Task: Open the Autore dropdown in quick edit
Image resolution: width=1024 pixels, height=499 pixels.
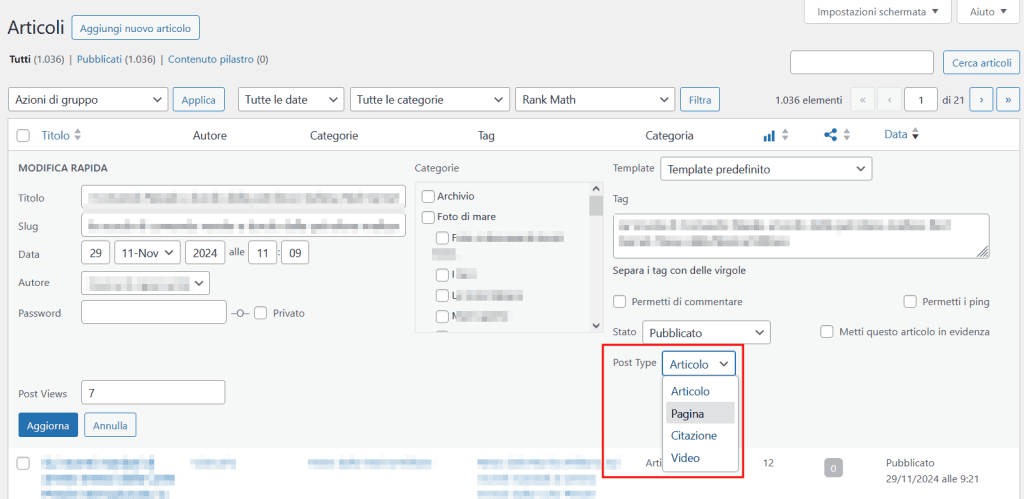Action: pos(146,283)
